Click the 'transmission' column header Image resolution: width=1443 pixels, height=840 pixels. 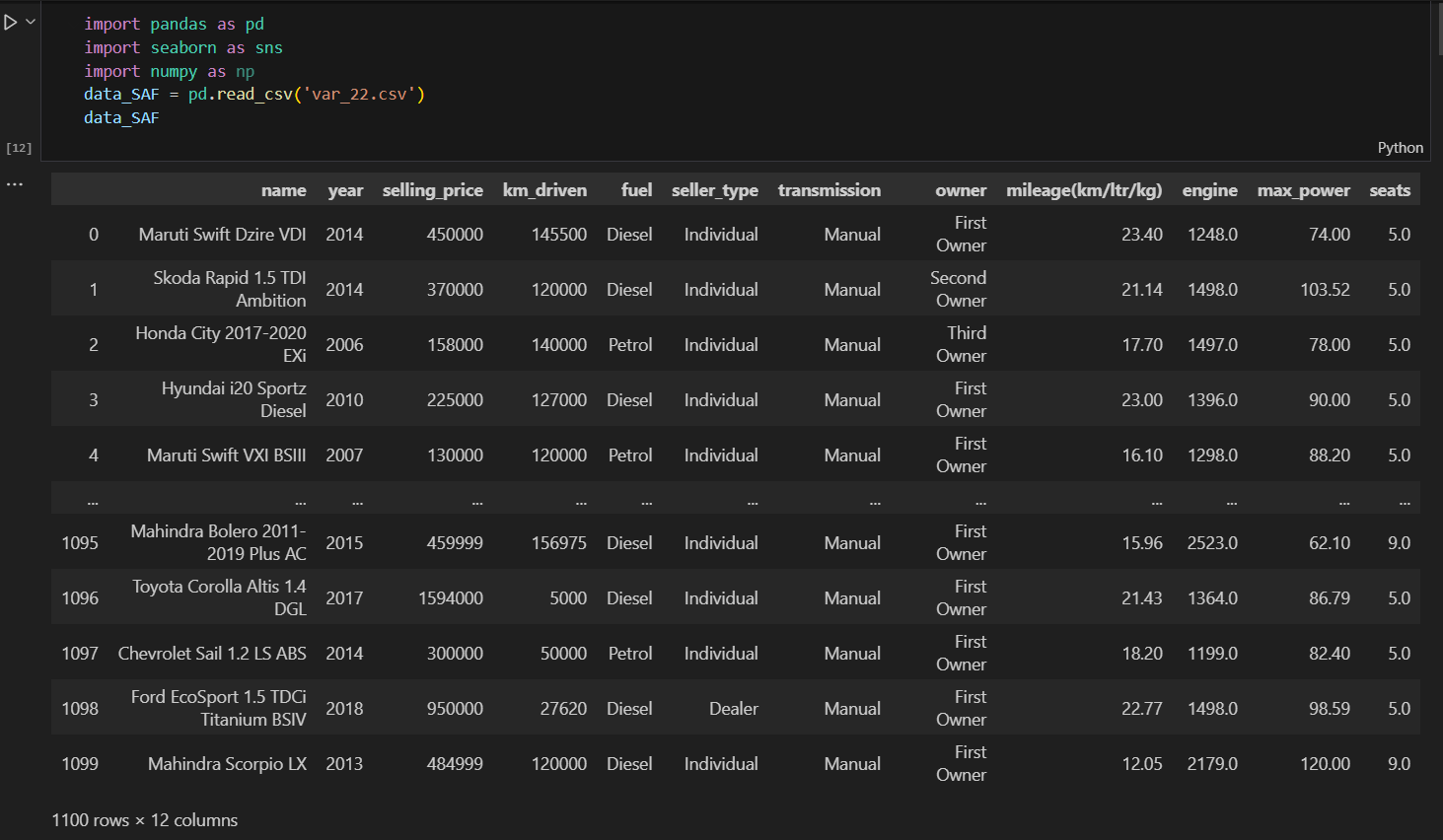[x=829, y=190]
